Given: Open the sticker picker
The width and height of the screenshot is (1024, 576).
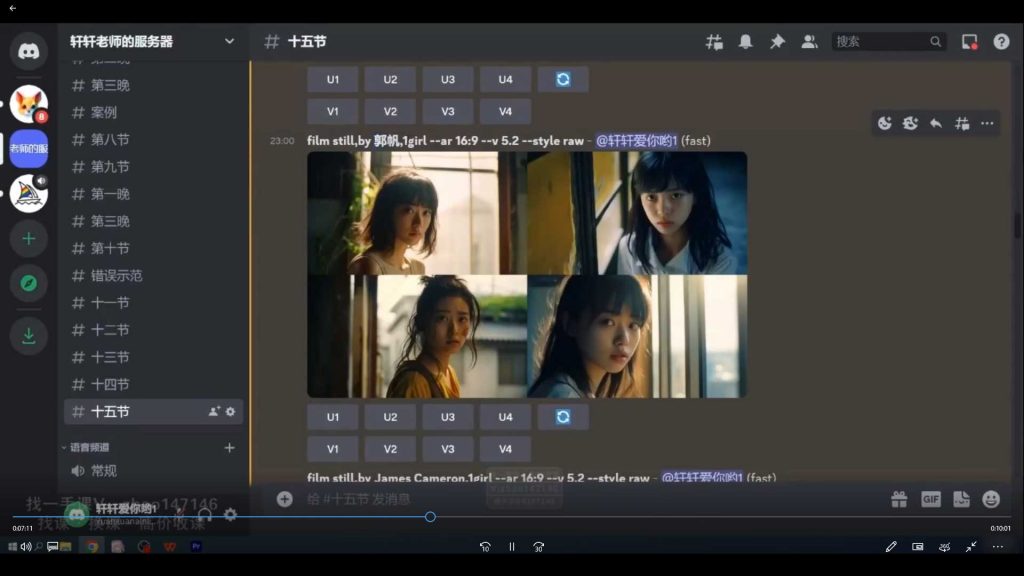Looking at the screenshot, I should (x=961, y=498).
